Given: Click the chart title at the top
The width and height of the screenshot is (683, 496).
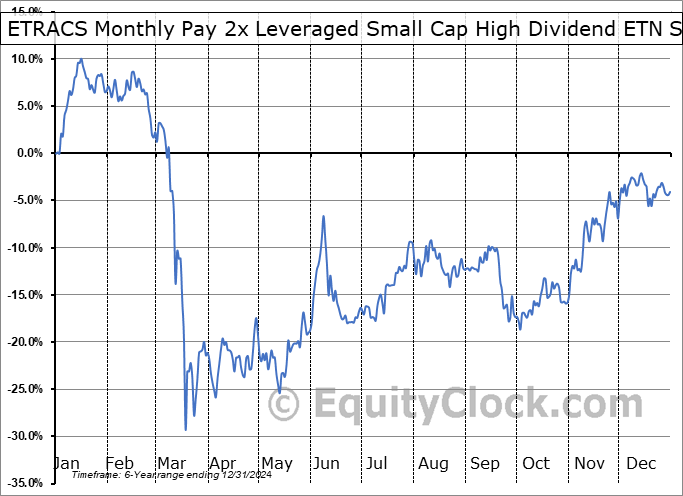Looking at the screenshot, I should click(x=341, y=30).
